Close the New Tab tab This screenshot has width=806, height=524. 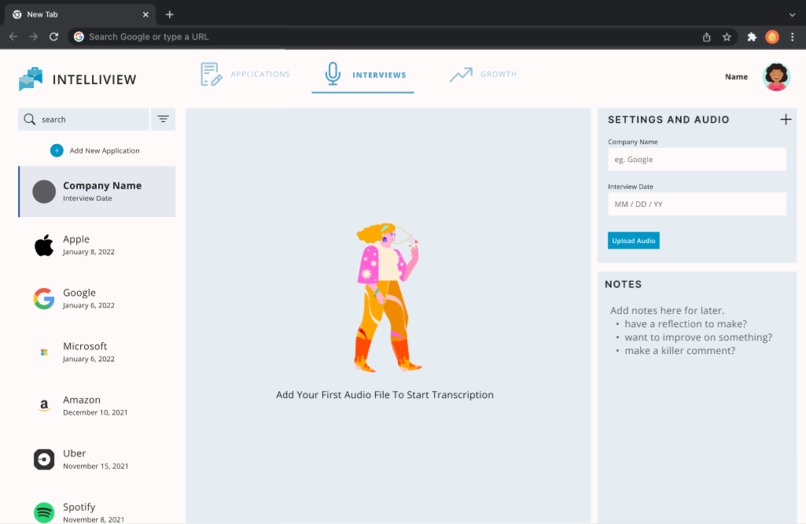pyautogui.click(x=145, y=14)
